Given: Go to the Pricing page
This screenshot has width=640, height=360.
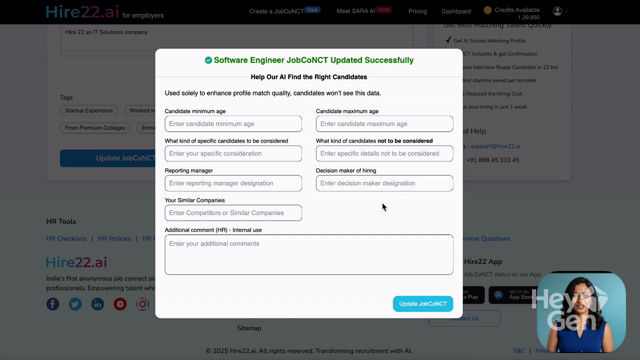Looking at the screenshot, I should click(418, 11).
